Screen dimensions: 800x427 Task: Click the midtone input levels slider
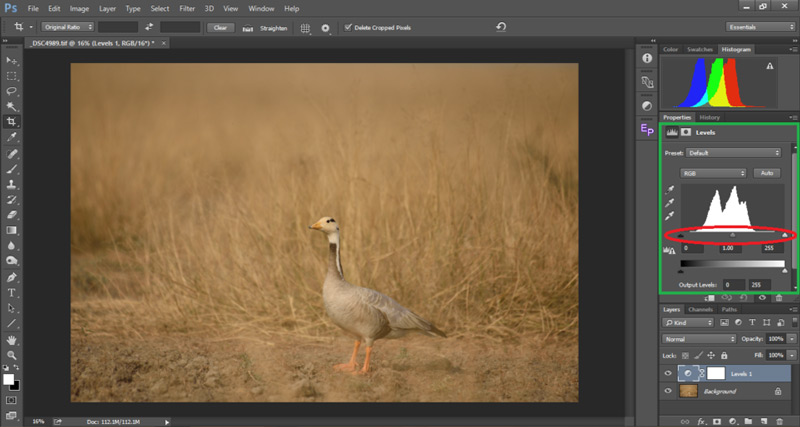pos(733,235)
